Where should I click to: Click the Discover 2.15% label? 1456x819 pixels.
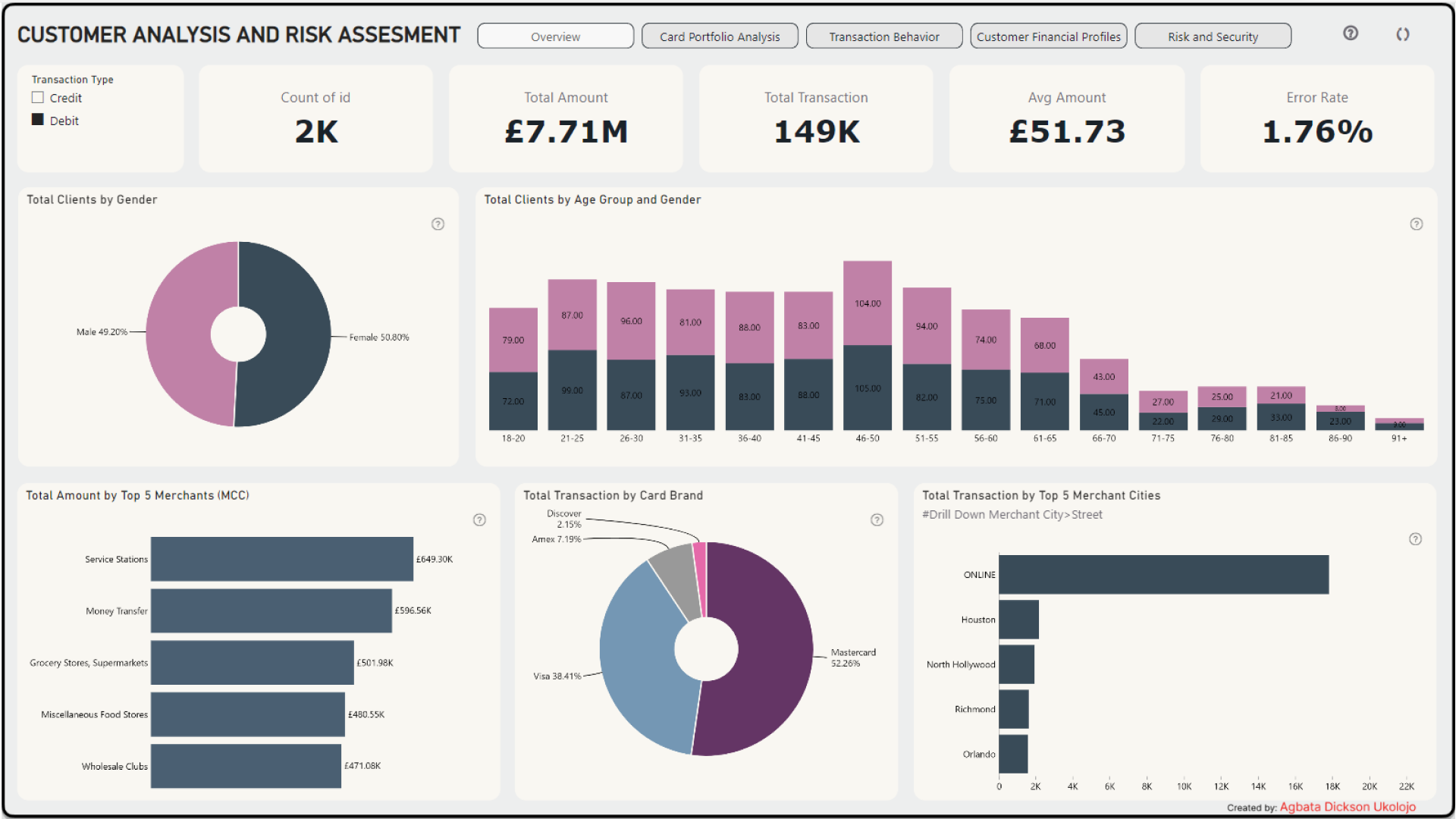tap(564, 519)
